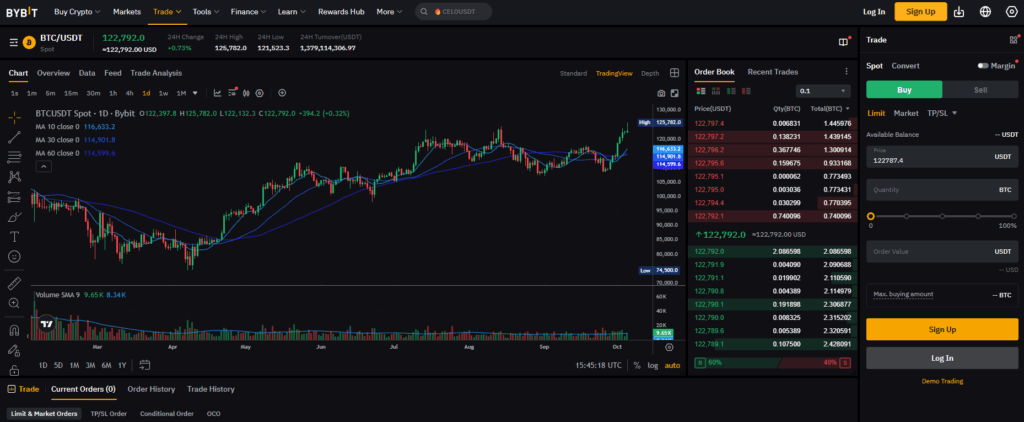Choose the text annotation tool
Viewport: 1024px width, 422px height.
point(14,237)
